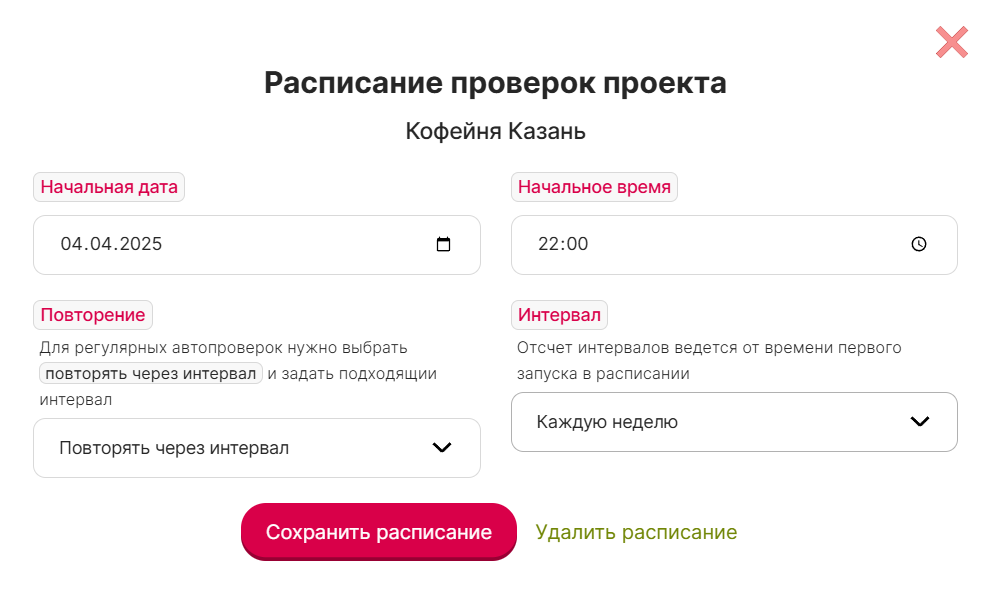Click the inline повторять через интервал hint tag
Viewport: 992px width, 593px height.
(150, 372)
